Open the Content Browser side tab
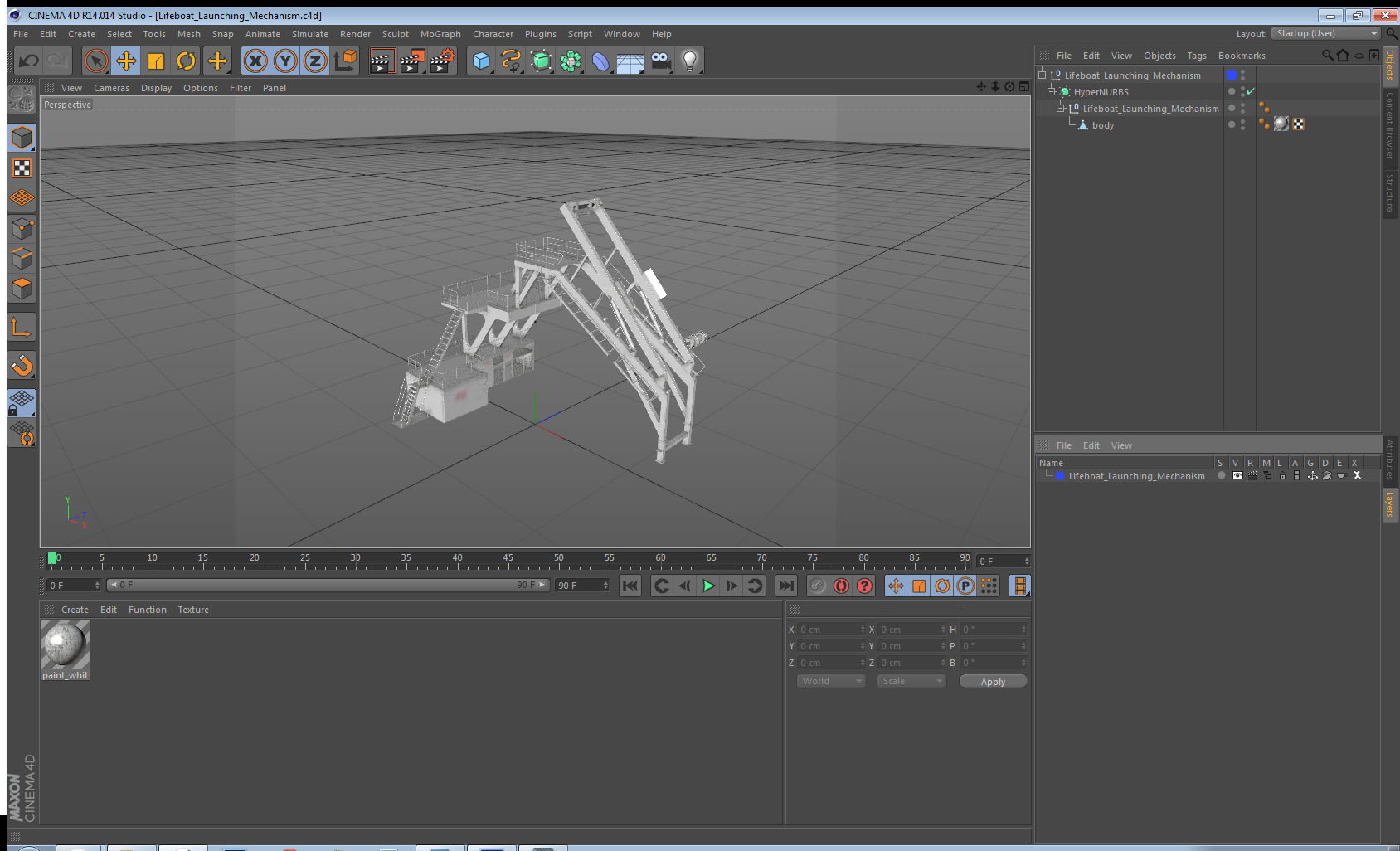Image resolution: width=1400 pixels, height=851 pixels. click(x=1391, y=125)
